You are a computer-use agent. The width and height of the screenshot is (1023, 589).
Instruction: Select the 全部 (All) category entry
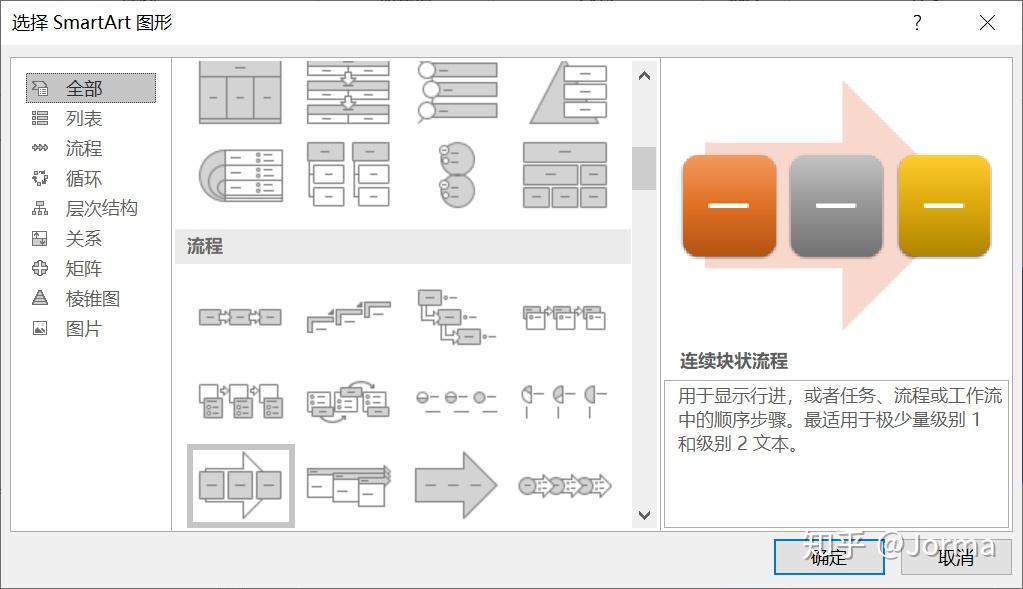(85, 88)
